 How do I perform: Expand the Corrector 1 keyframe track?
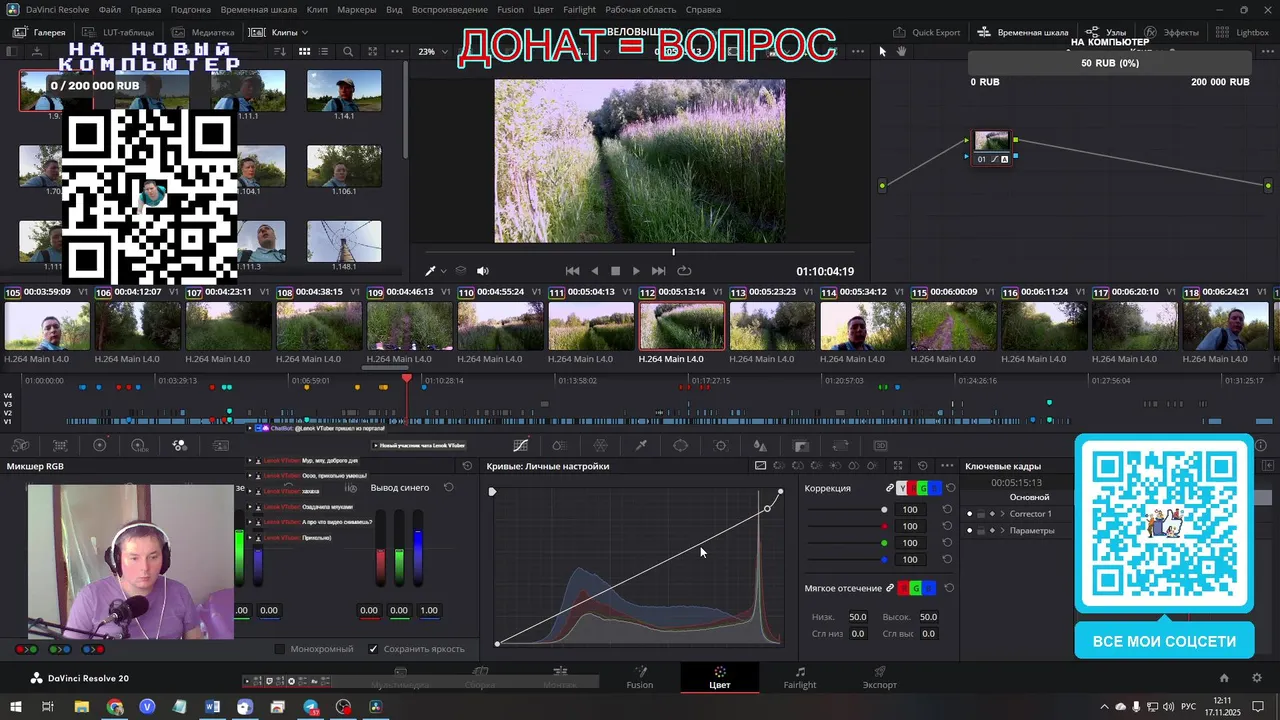[x=1002, y=514]
